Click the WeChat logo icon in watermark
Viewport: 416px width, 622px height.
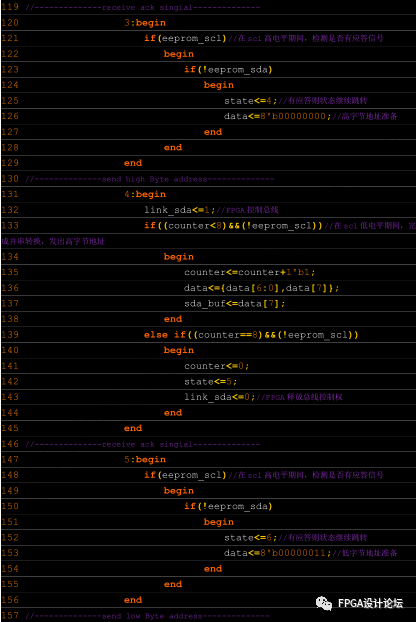[x=324, y=603]
